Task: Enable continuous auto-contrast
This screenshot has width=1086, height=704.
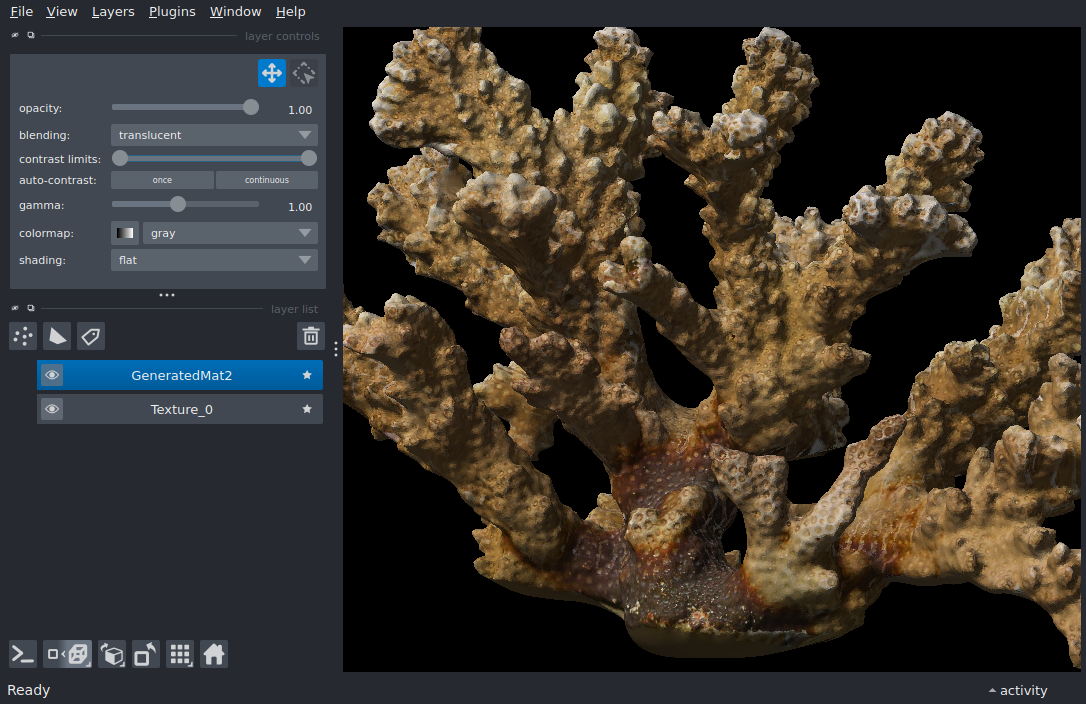Action: [x=267, y=180]
